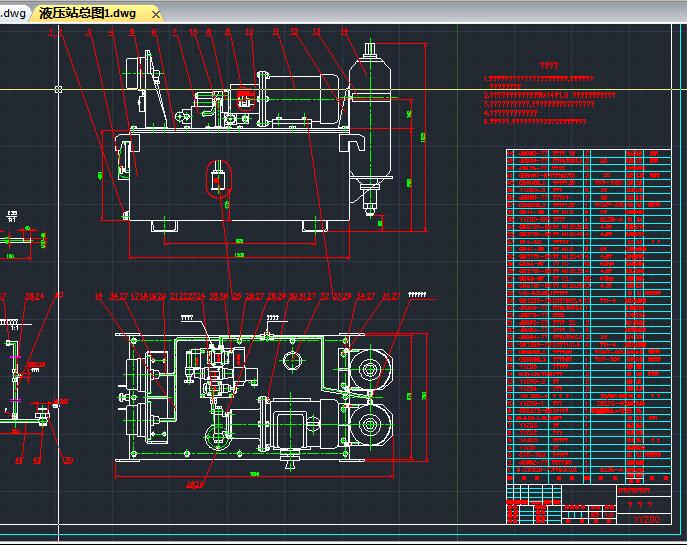Select the 33,29 balloon label
The image size is (687, 545).
click(342, 297)
